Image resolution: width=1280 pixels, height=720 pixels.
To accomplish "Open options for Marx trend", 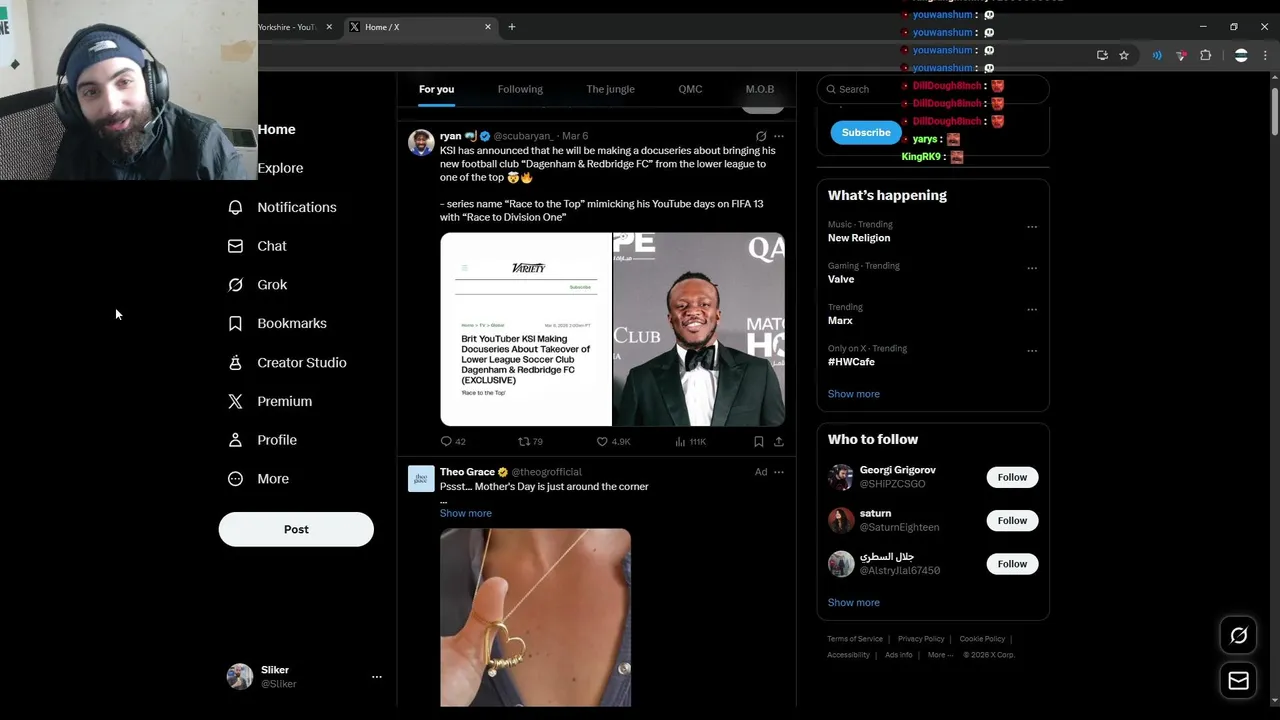I will pos(1032,310).
